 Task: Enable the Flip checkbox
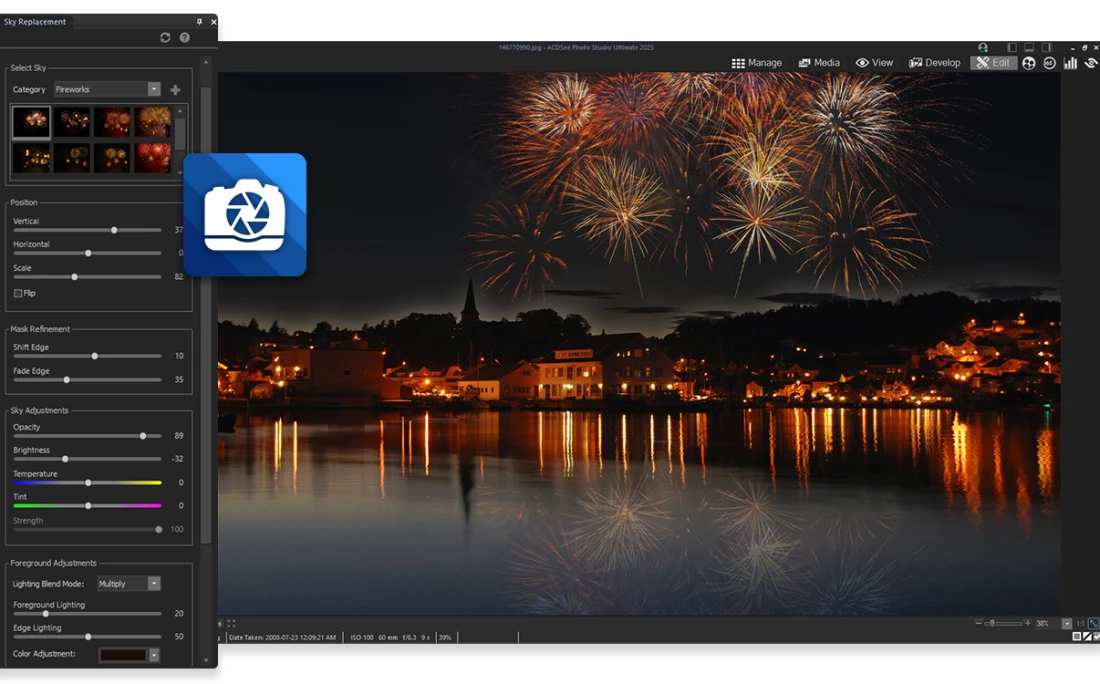[x=18, y=293]
